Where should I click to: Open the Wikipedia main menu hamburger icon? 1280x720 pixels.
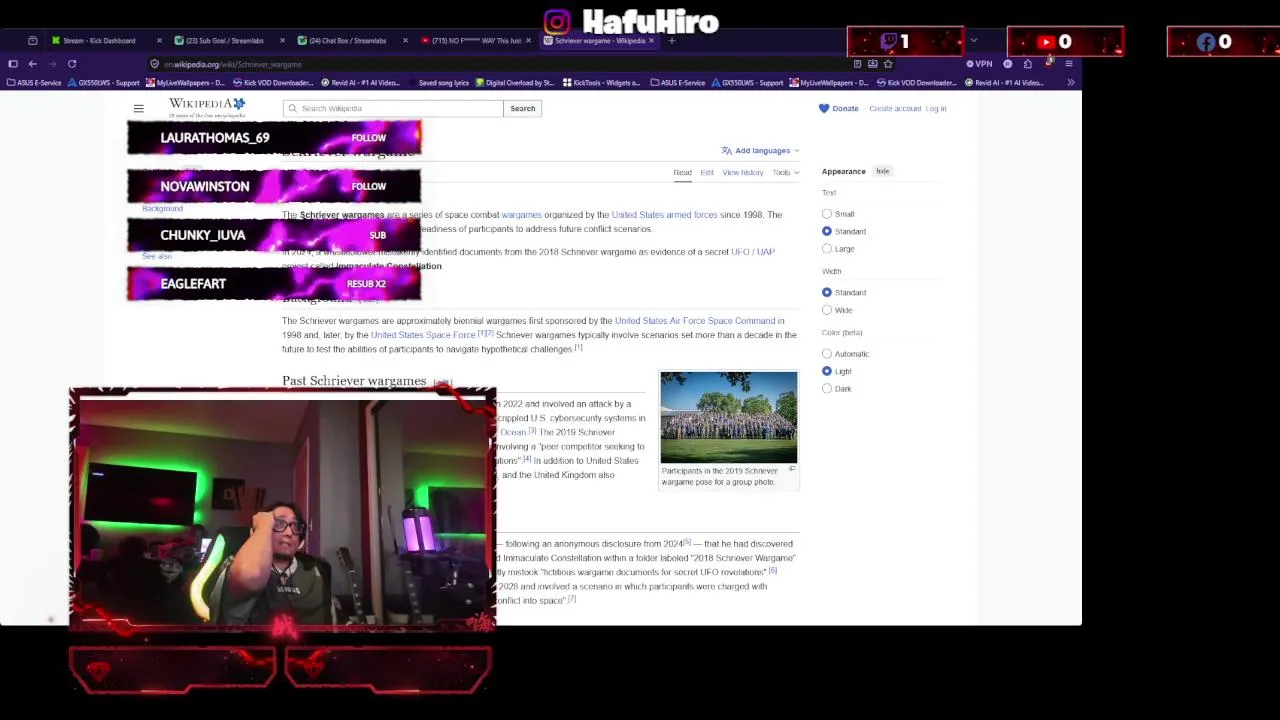(x=139, y=108)
